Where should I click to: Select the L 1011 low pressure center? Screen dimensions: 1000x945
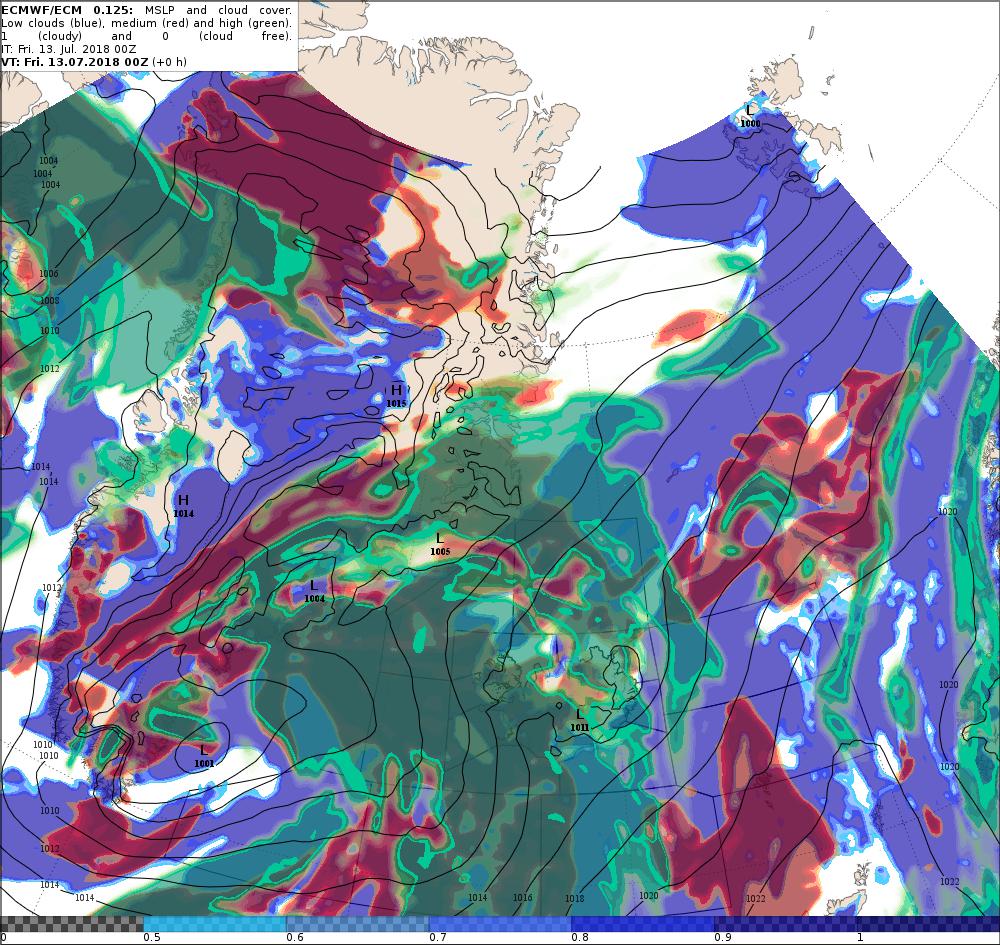pos(579,721)
